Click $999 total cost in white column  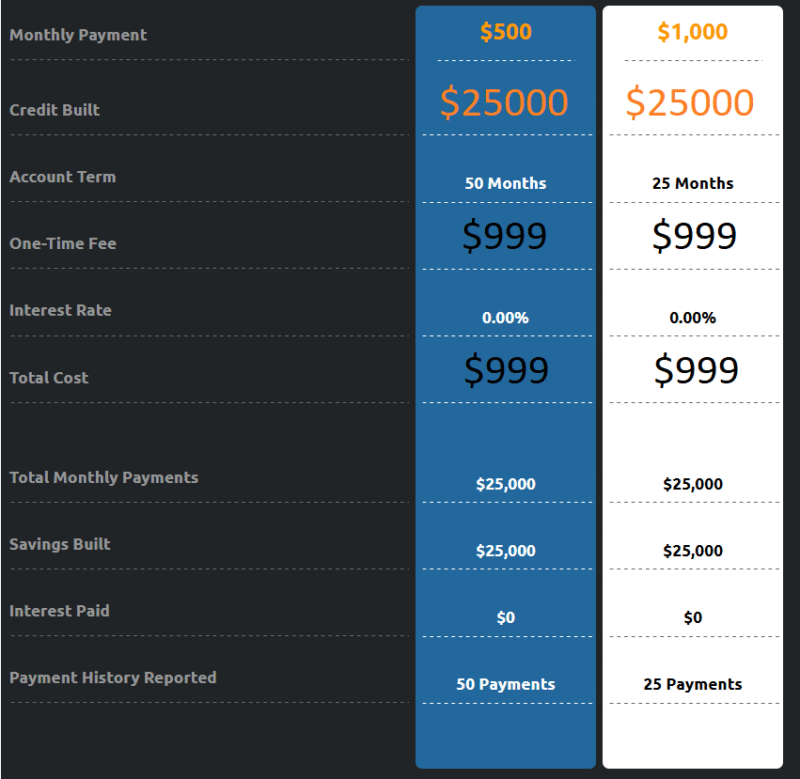tap(696, 369)
